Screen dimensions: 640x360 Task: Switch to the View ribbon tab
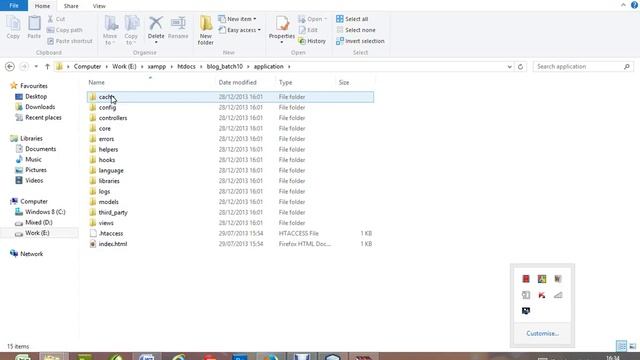pos(99,6)
